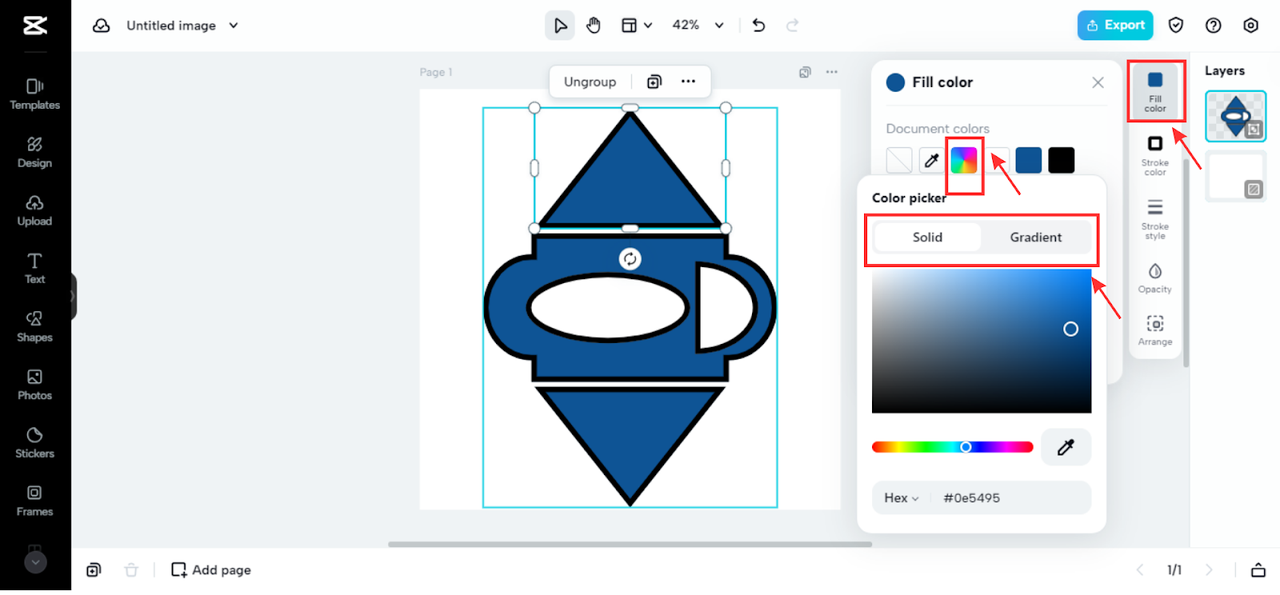Select the mug shape layer thumbnail
Image resolution: width=1280 pixels, height=595 pixels.
tap(1235, 116)
